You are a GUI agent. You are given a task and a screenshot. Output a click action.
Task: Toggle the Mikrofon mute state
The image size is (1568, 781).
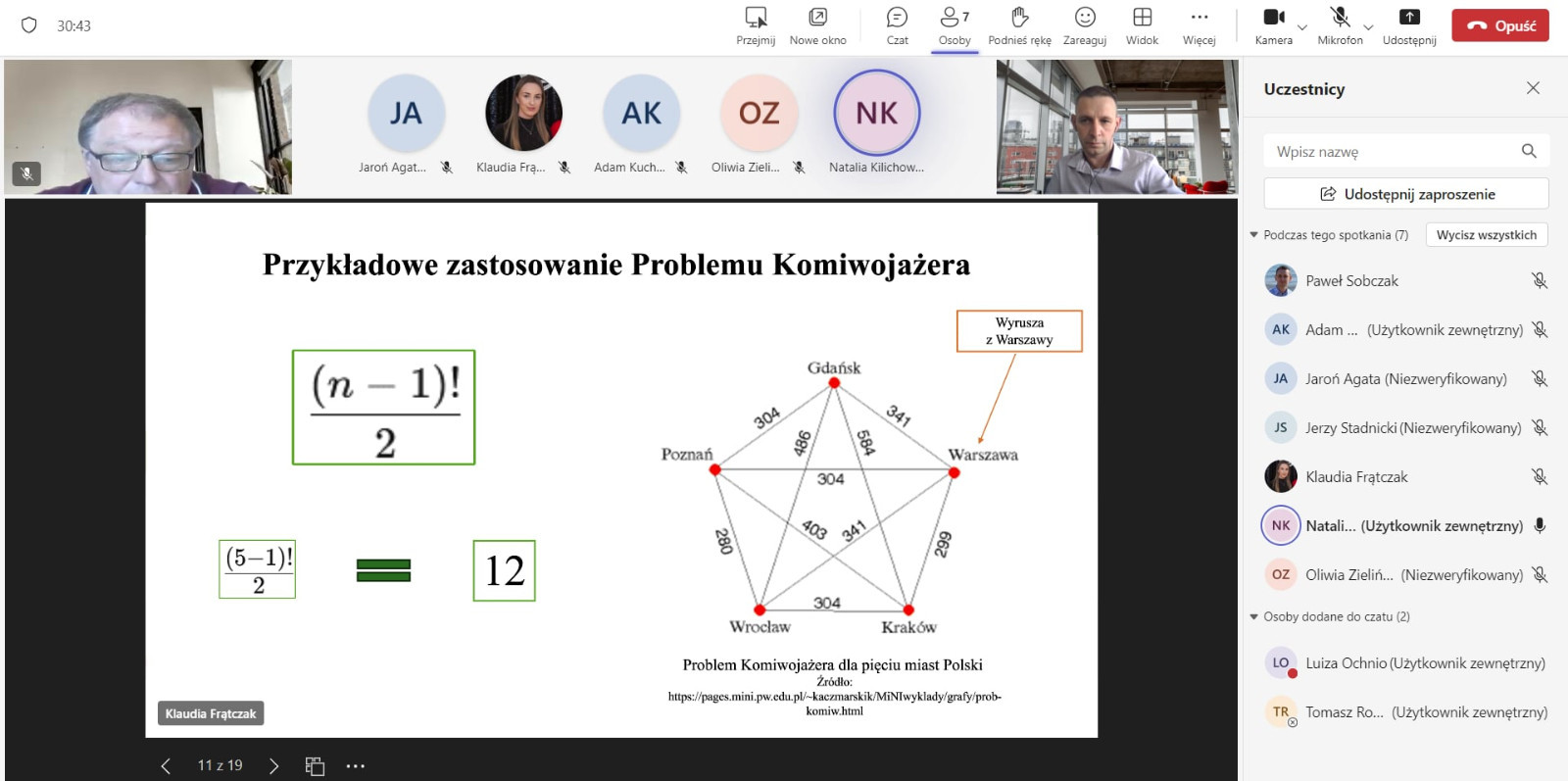coord(1340,18)
